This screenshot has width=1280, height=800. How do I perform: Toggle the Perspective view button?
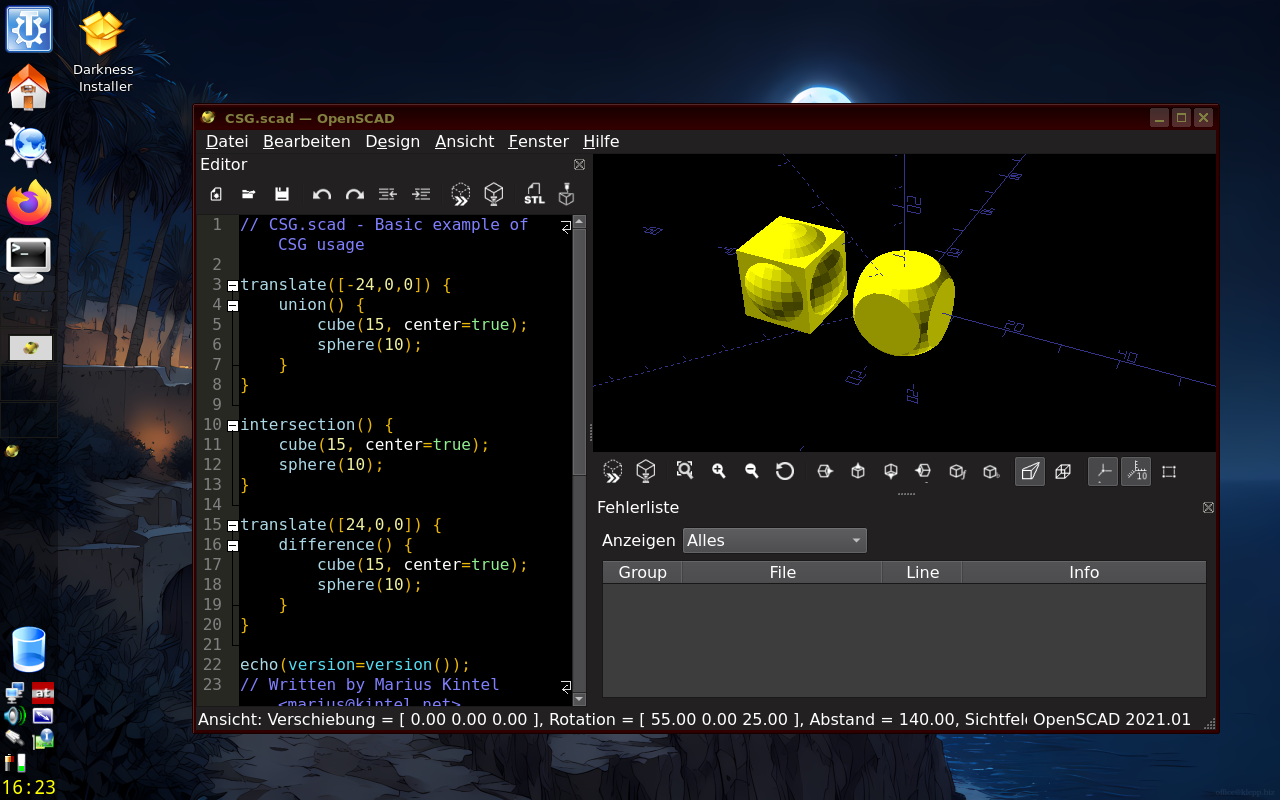pyautogui.click(x=1030, y=471)
